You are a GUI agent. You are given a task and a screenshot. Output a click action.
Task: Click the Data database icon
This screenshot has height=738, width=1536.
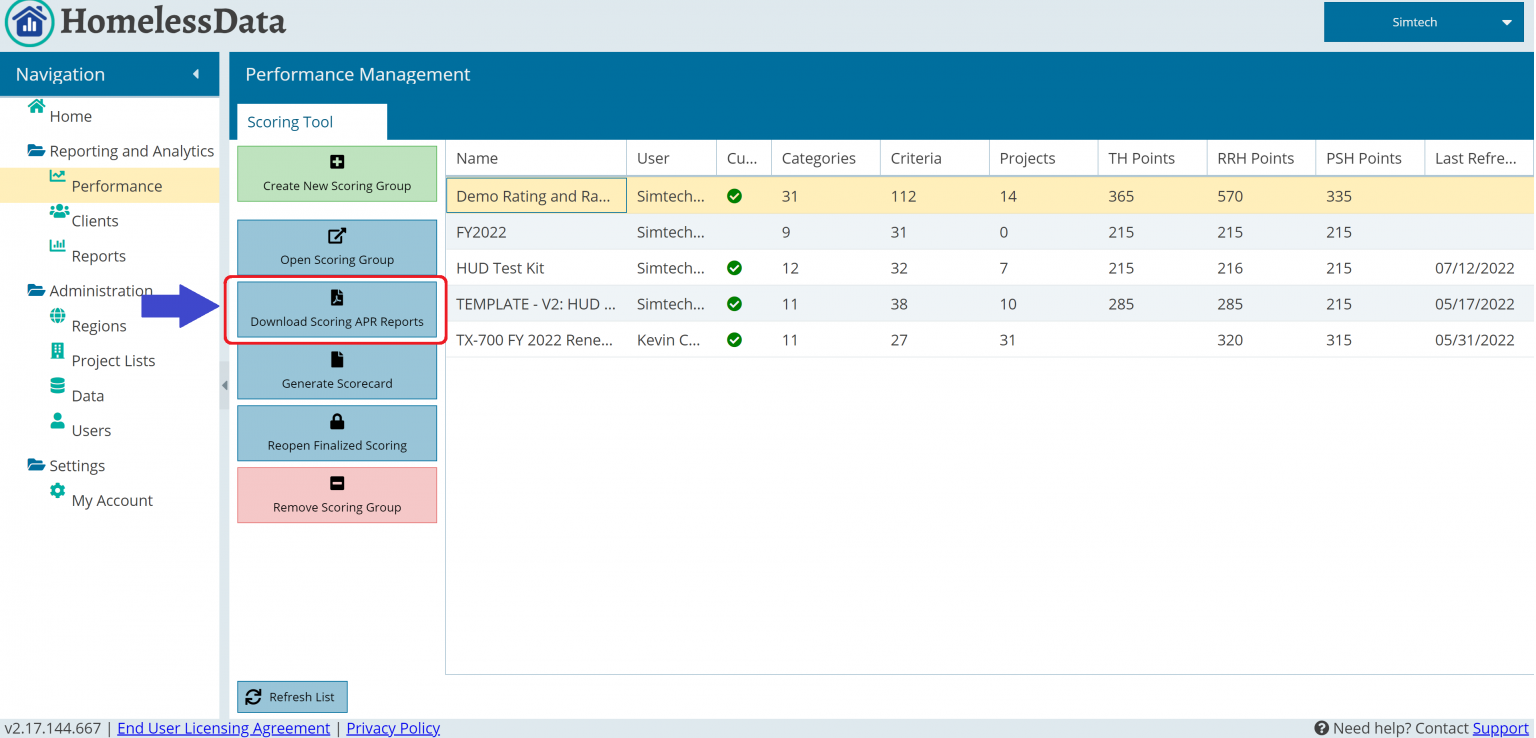[57, 386]
